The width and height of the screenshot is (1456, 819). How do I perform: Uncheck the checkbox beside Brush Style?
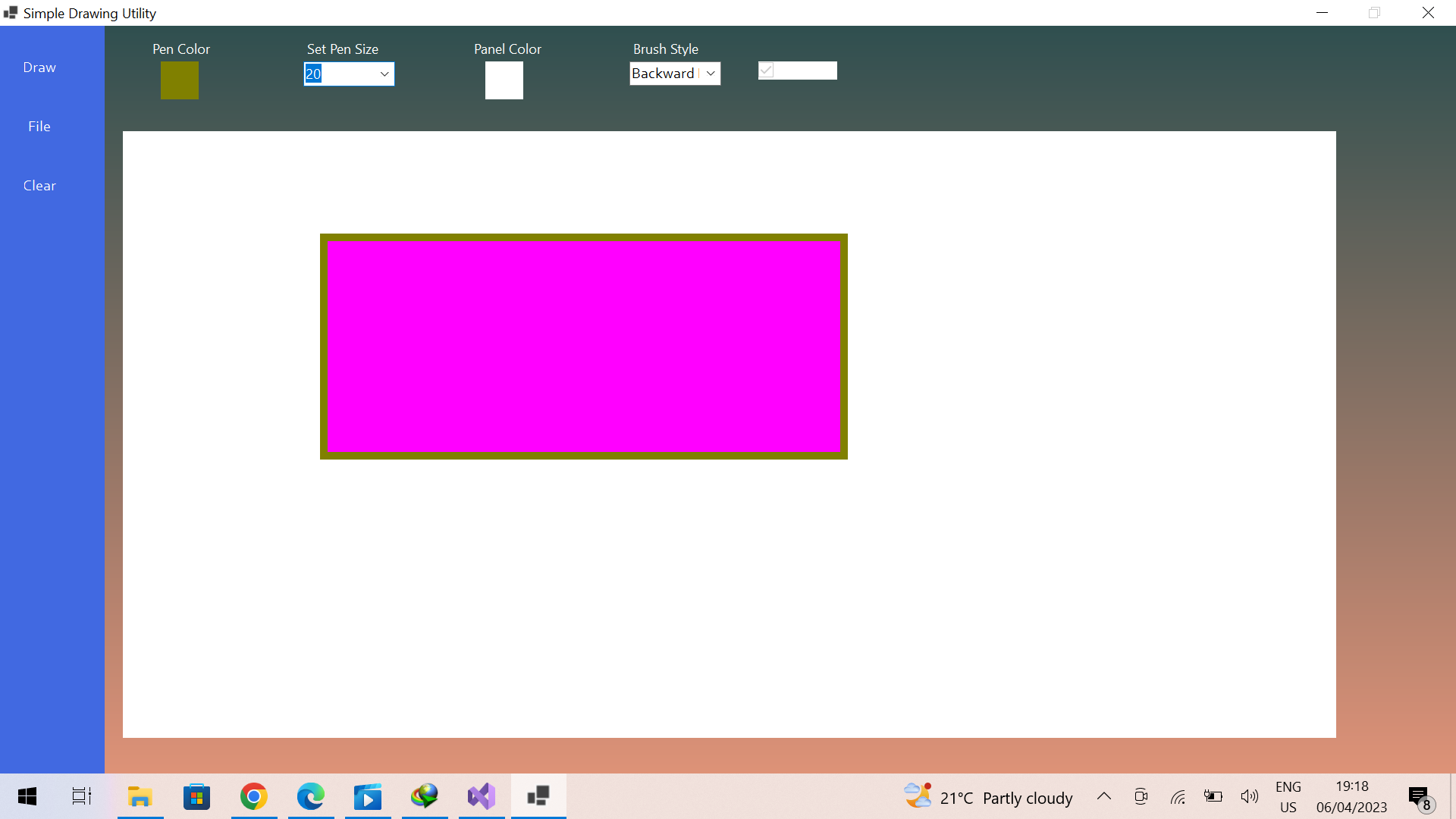(766, 70)
